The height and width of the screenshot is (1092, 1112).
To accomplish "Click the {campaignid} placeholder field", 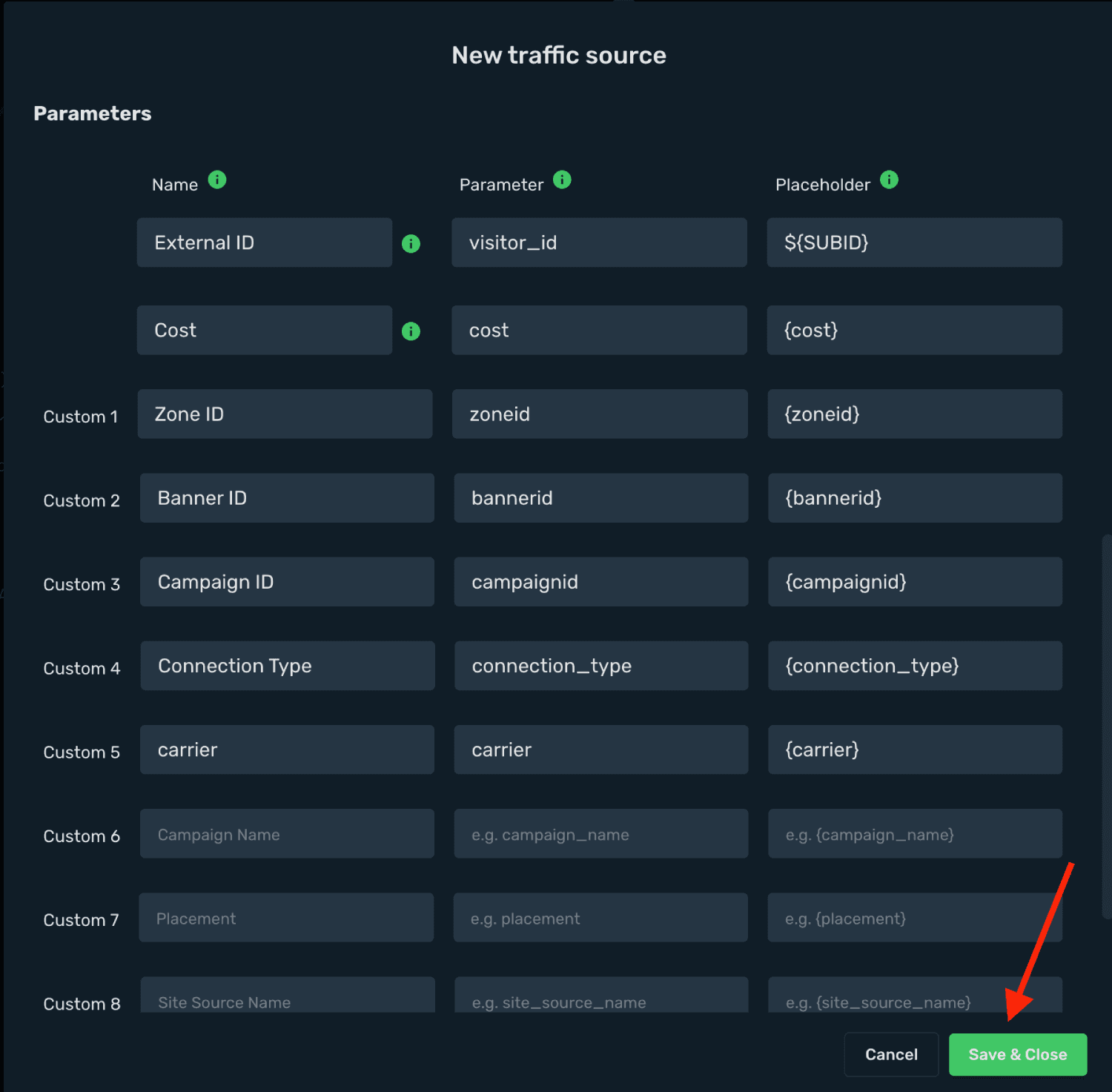I will [x=915, y=582].
